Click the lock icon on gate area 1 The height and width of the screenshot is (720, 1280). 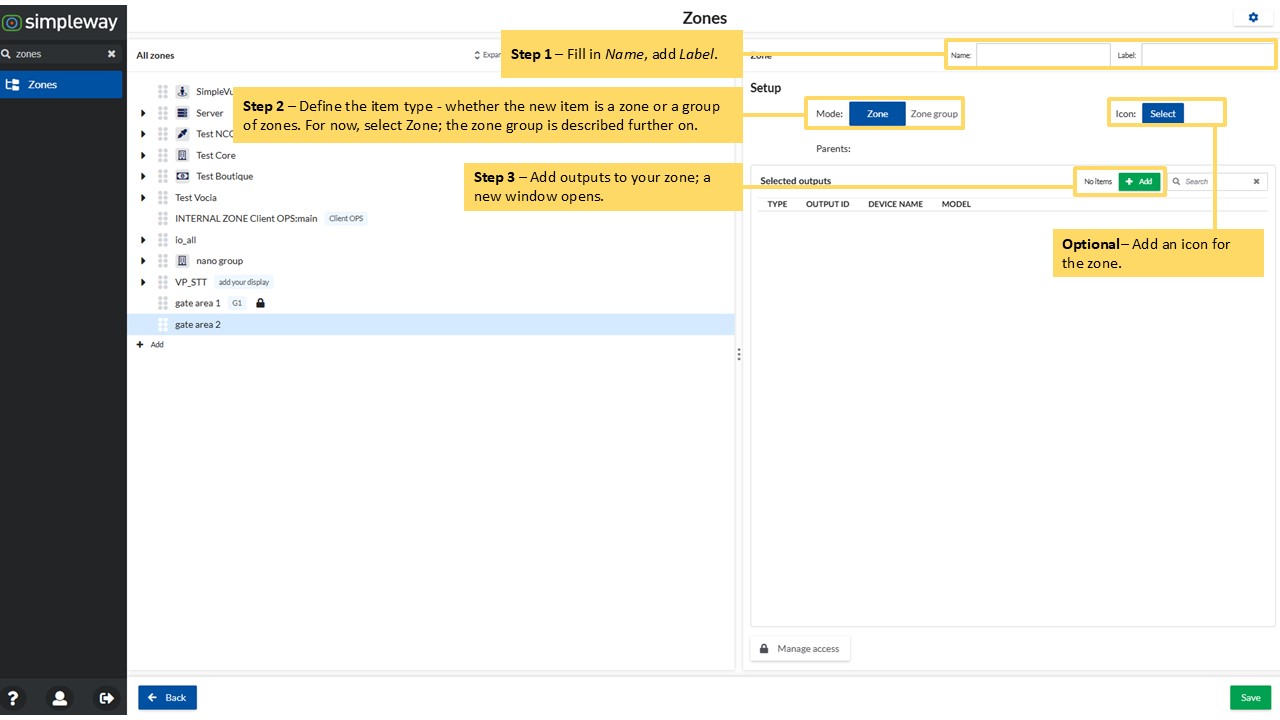(260, 303)
